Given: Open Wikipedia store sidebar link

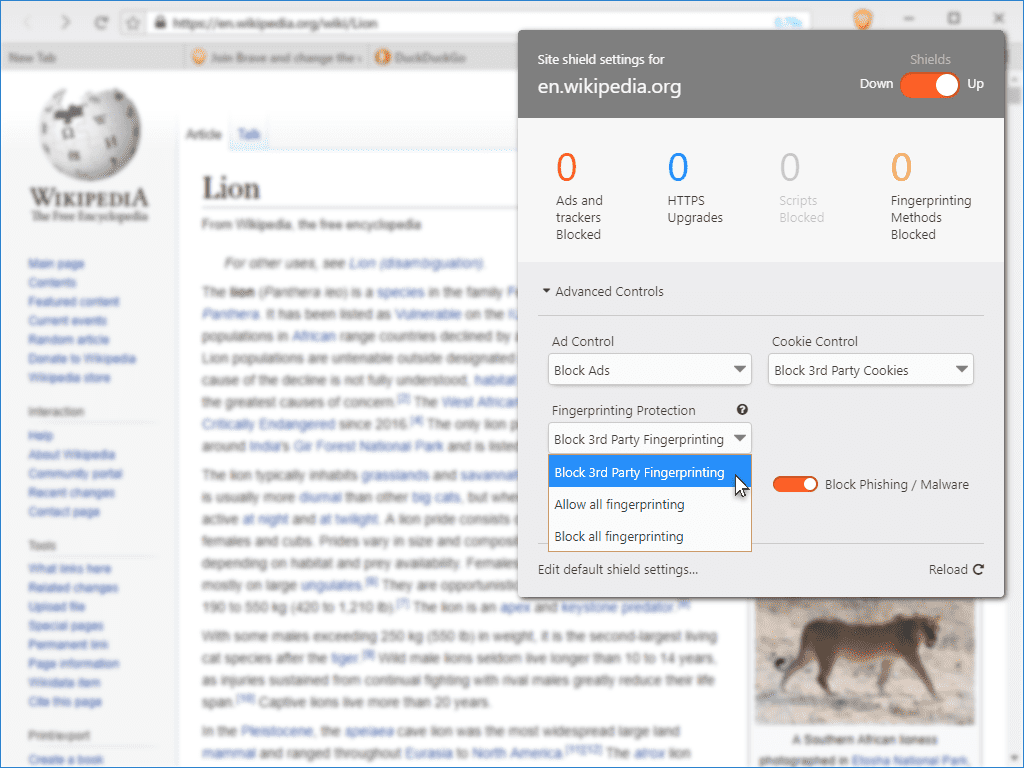Looking at the screenshot, I should [x=69, y=377].
